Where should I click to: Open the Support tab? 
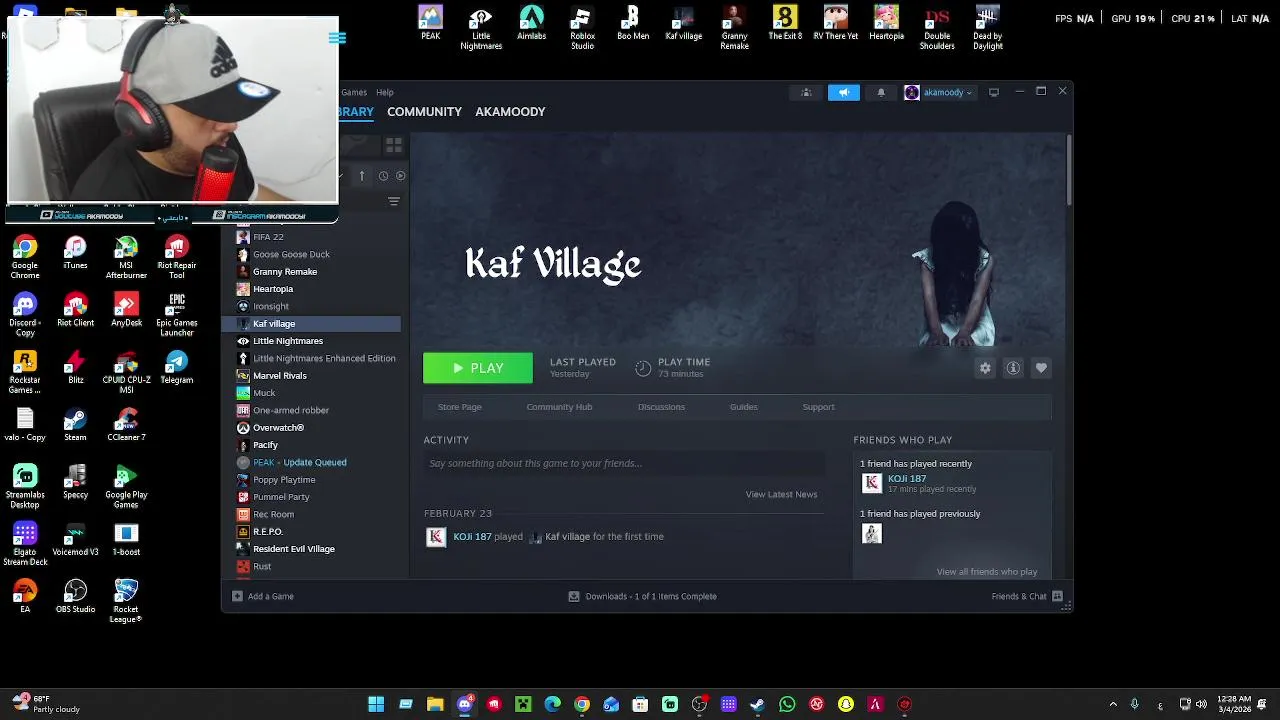coord(818,407)
